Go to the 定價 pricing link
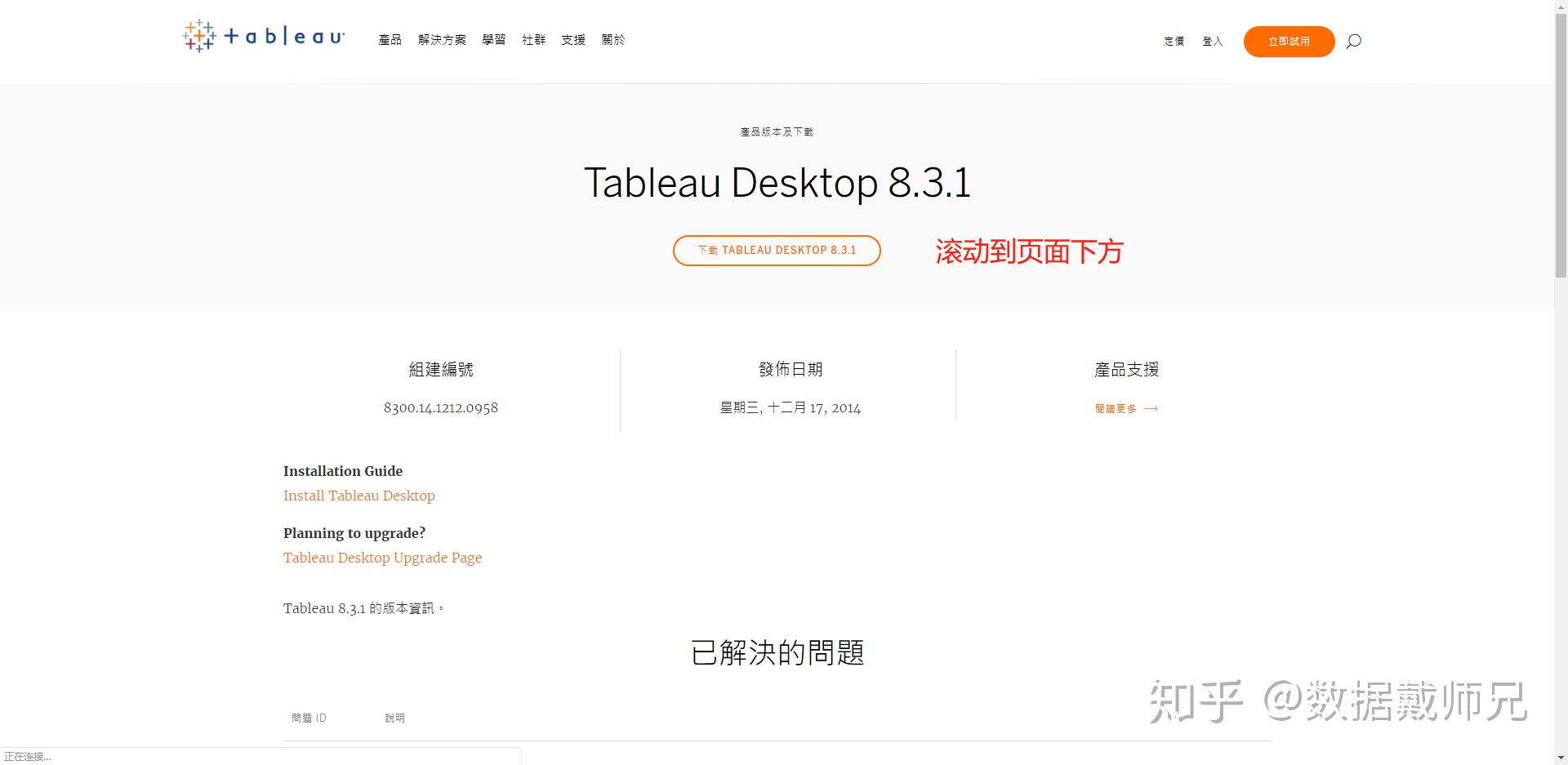The height and width of the screenshot is (765, 1568). tap(1174, 41)
